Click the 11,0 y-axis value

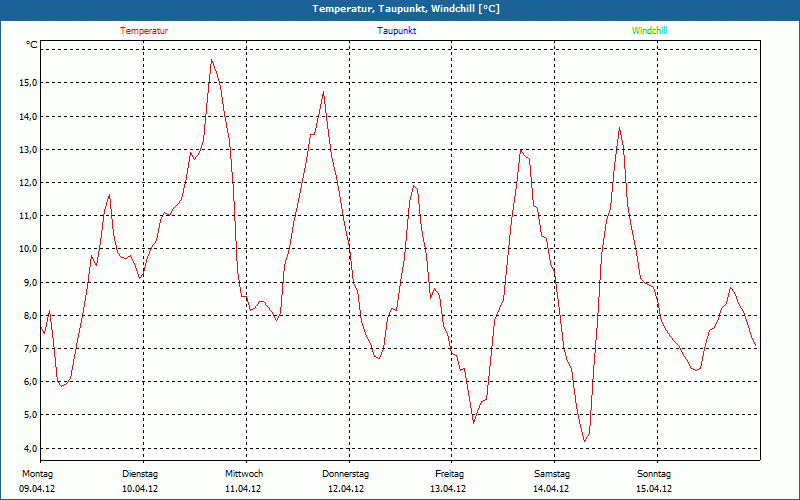[27, 216]
